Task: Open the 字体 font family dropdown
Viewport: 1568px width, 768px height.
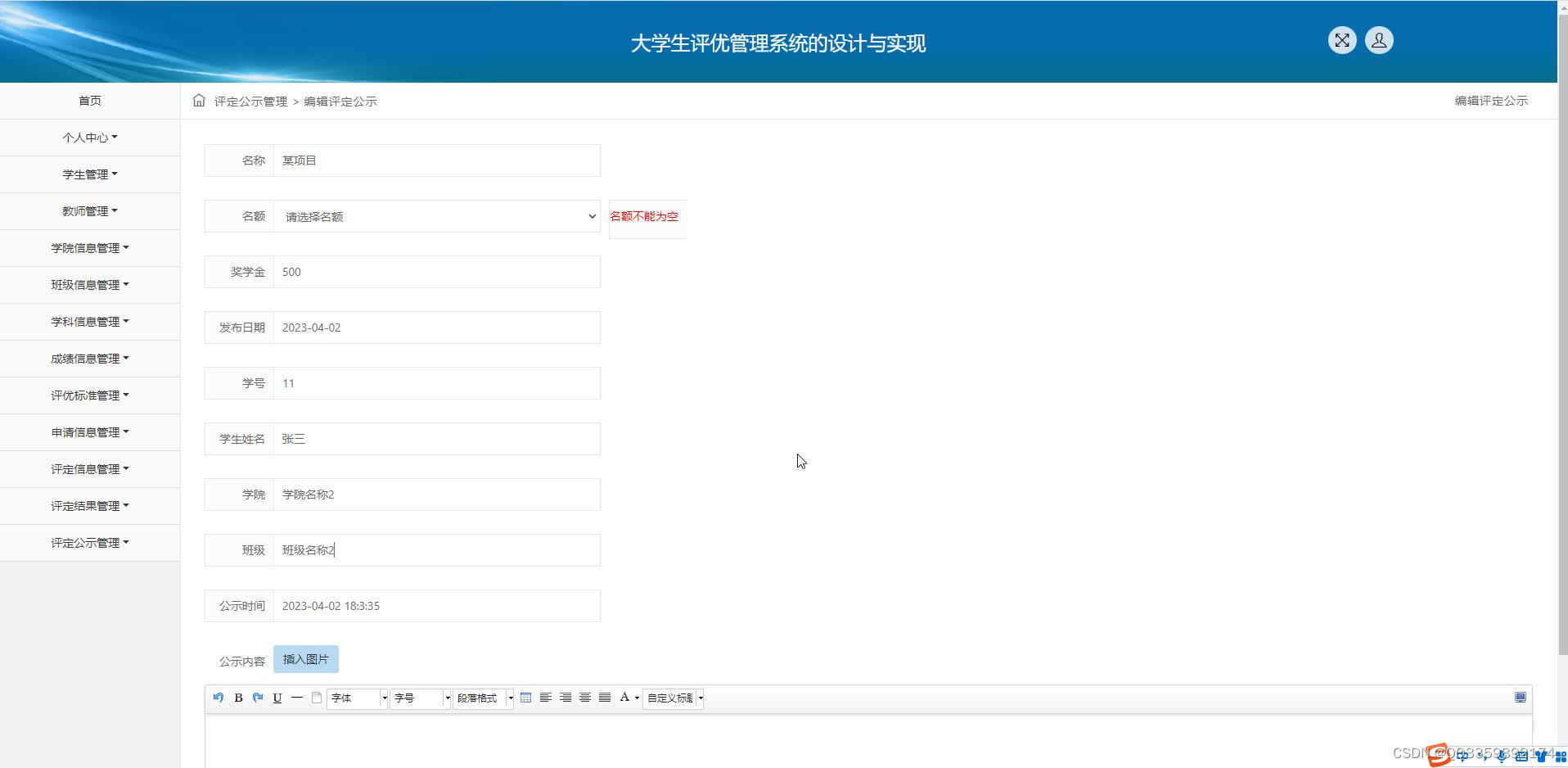Action: [358, 698]
